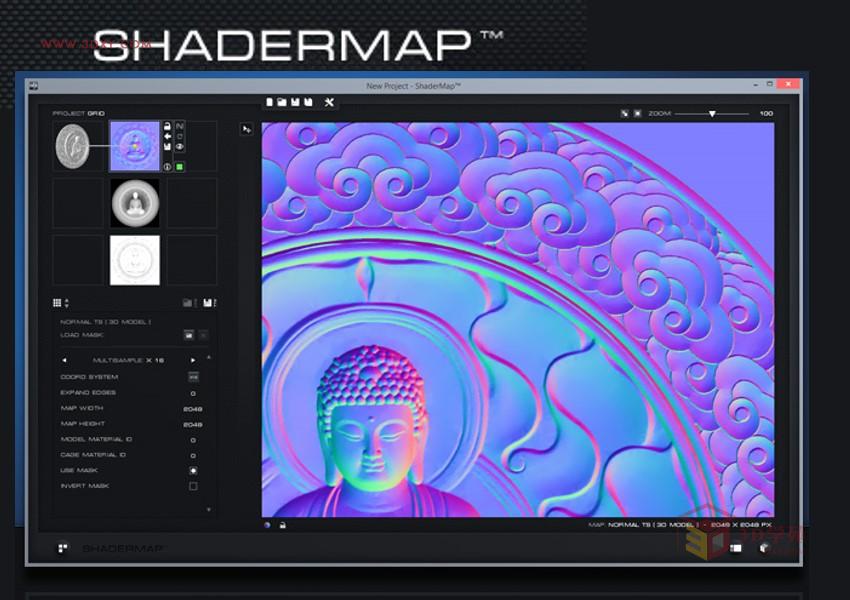Click the Map Height value 2048
The width and height of the screenshot is (850, 600).
coord(193,424)
